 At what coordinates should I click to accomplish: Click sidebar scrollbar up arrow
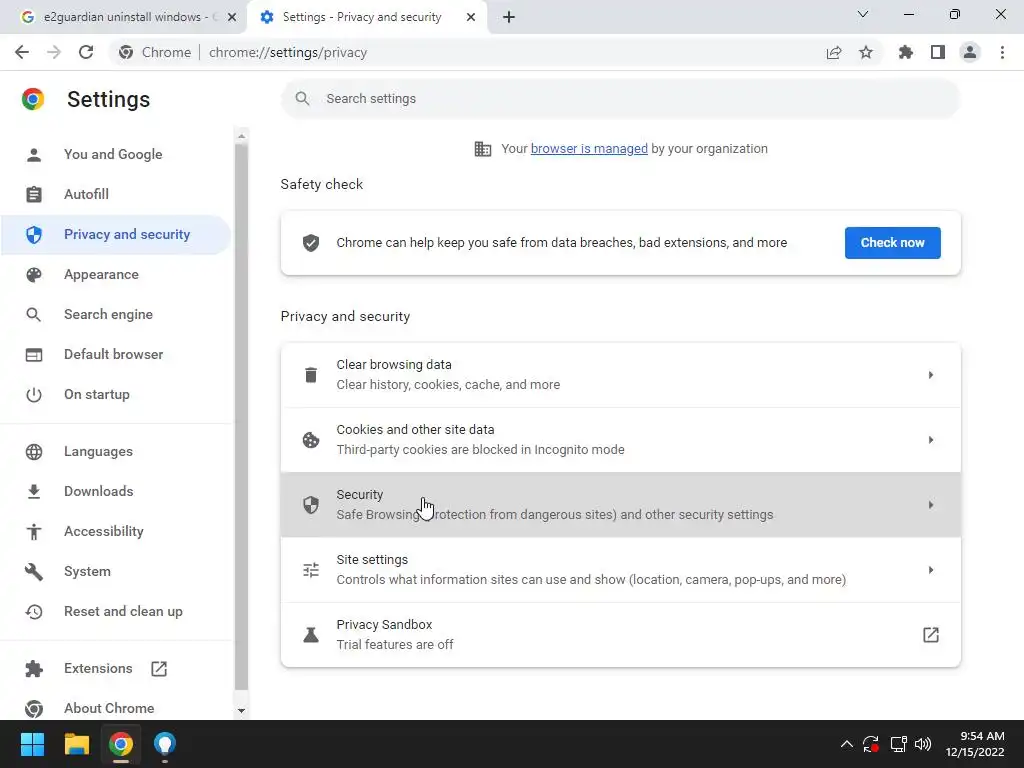pyautogui.click(x=241, y=136)
